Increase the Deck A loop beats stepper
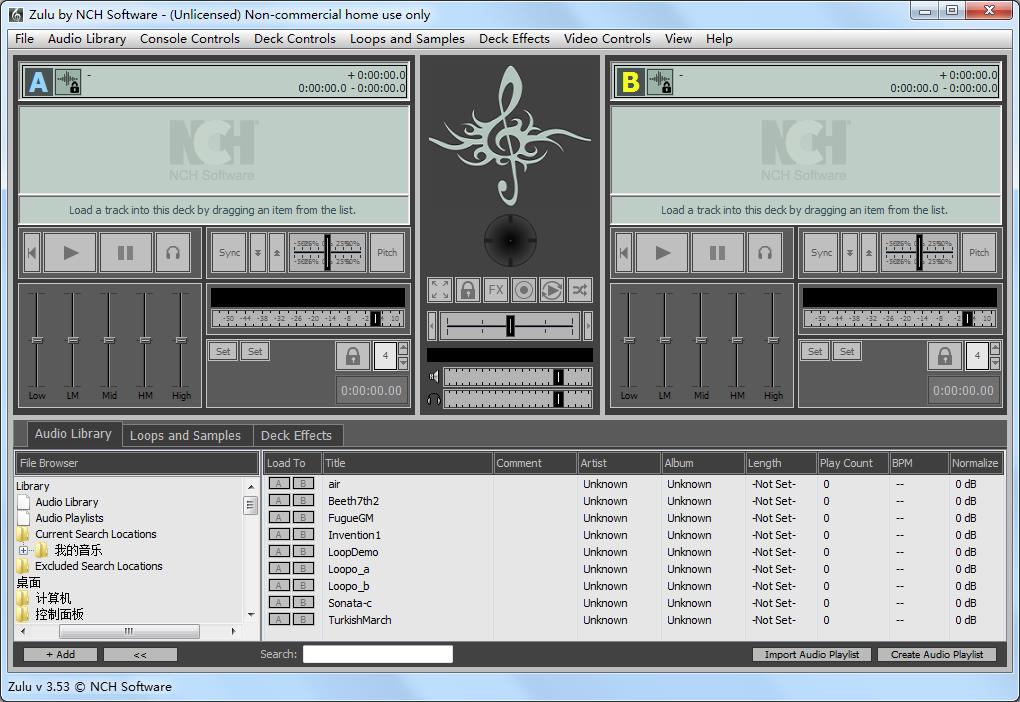Screen dimensions: 1020x702 [403, 348]
